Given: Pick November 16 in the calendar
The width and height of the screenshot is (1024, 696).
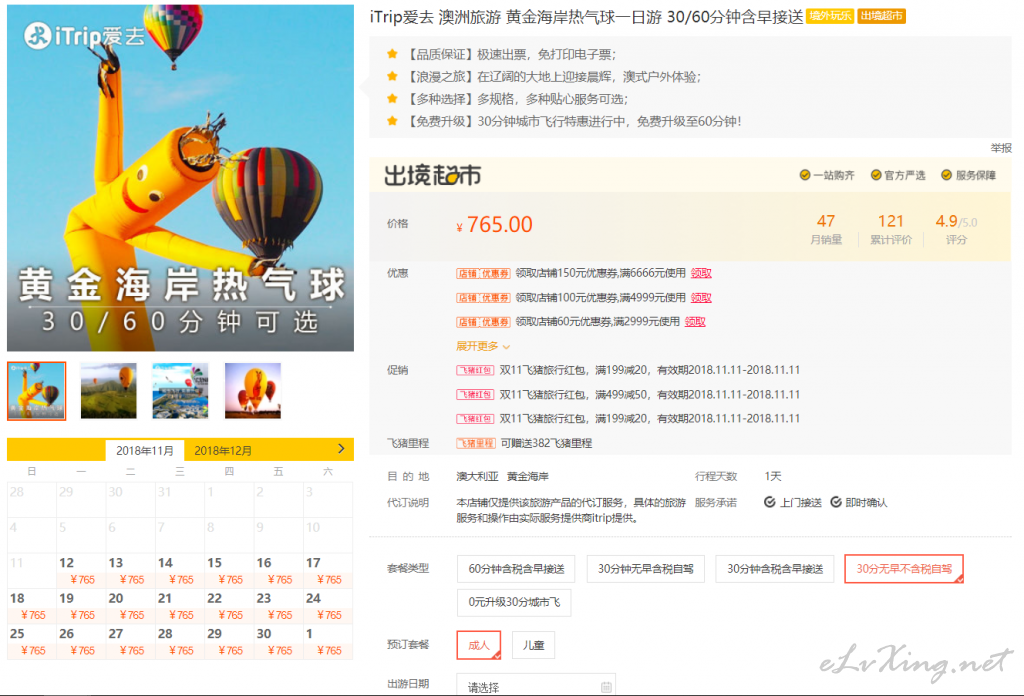Looking at the screenshot, I should tap(279, 571).
